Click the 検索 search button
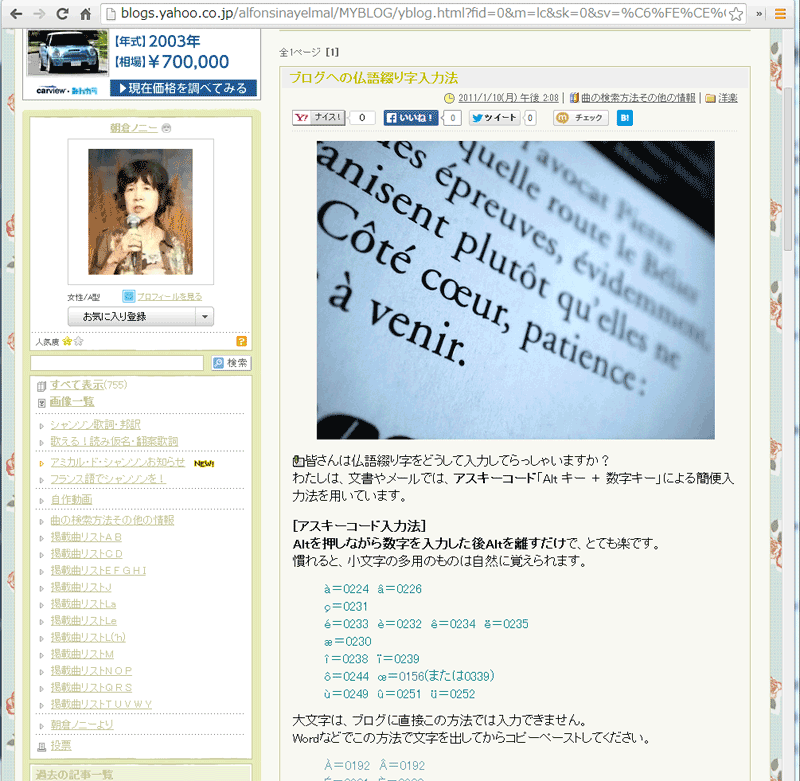 231,363
